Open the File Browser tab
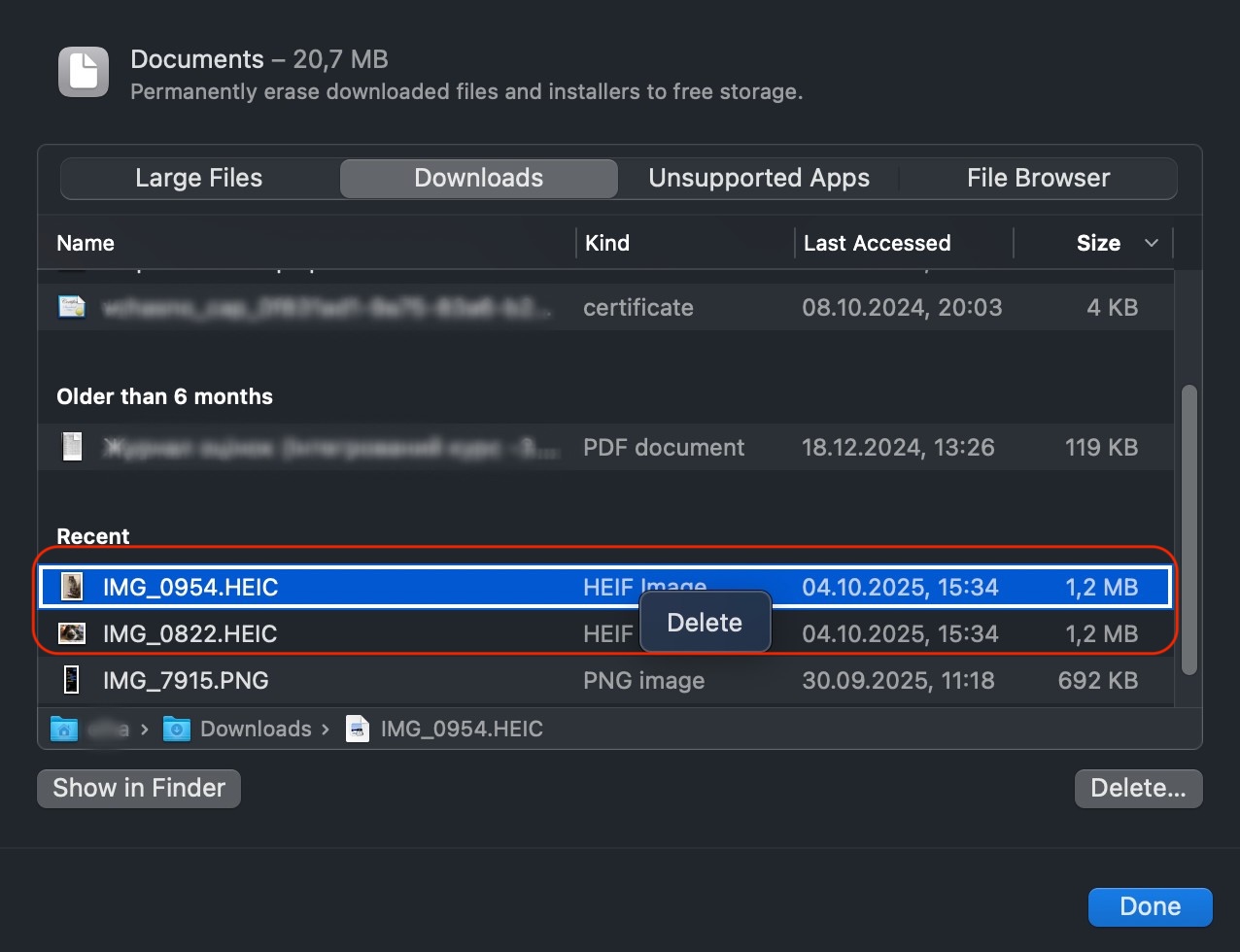 [x=1038, y=178]
